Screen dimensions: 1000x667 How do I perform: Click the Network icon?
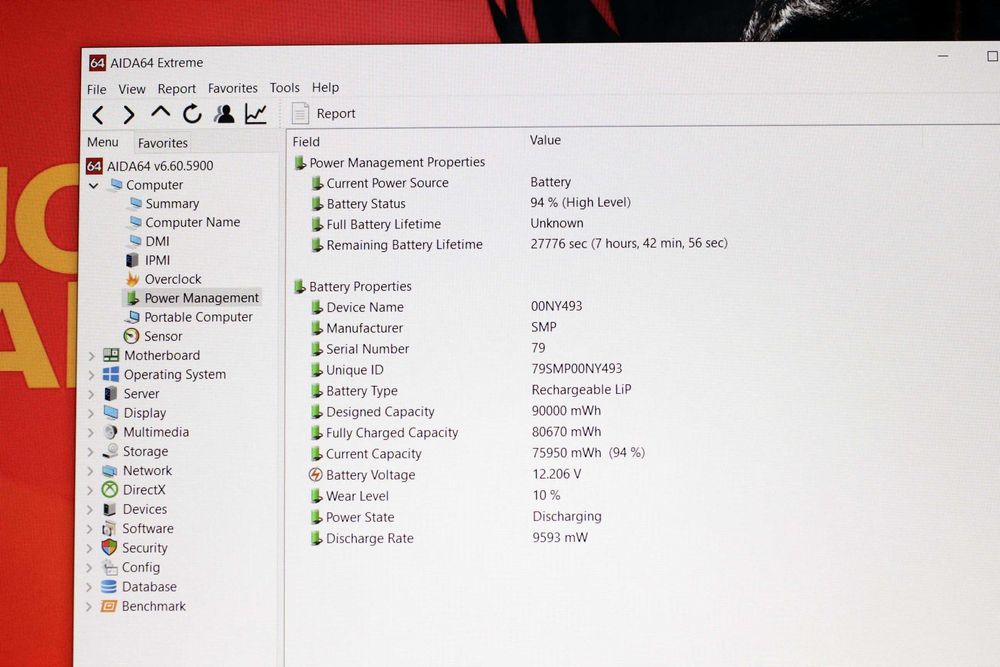(110, 471)
